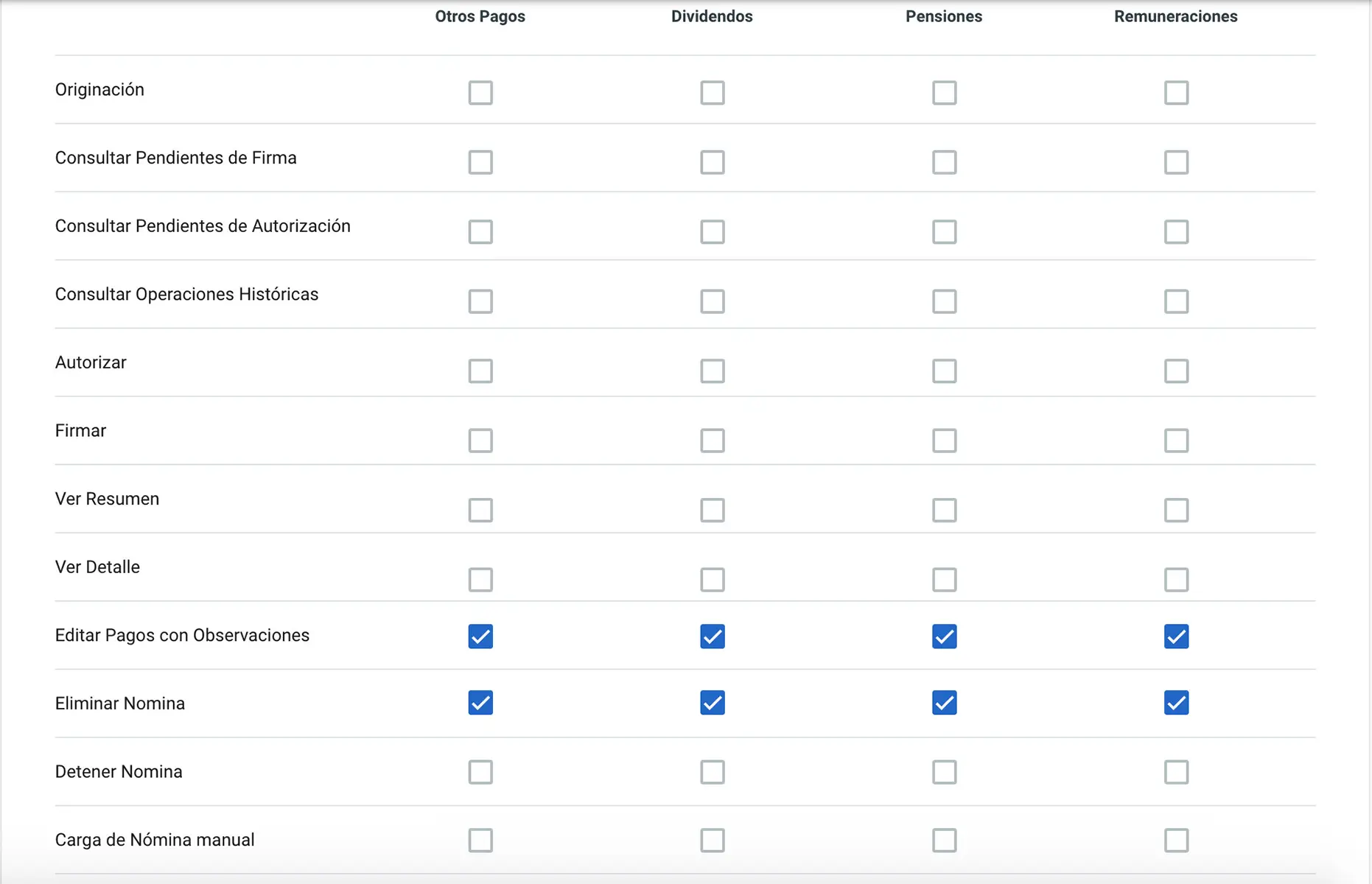The image size is (1372, 884).
Task: Enable Originación for Remuneraciones
Action: [x=1176, y=93]
